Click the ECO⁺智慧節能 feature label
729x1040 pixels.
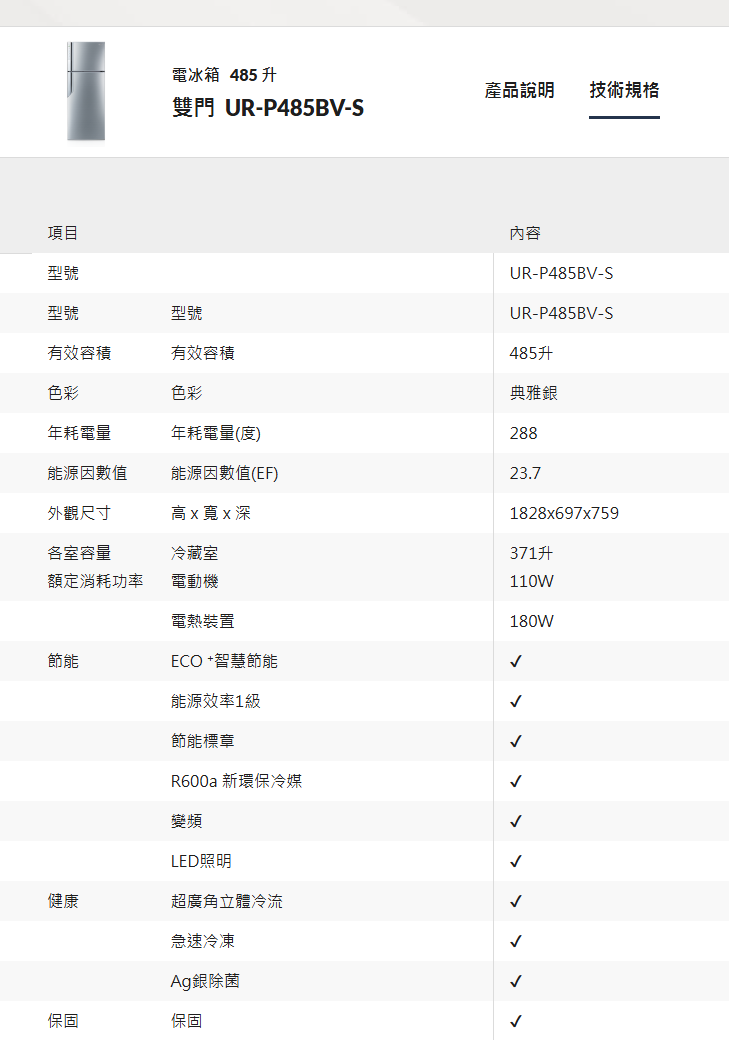pyautogui.click(x=224, y=661)
